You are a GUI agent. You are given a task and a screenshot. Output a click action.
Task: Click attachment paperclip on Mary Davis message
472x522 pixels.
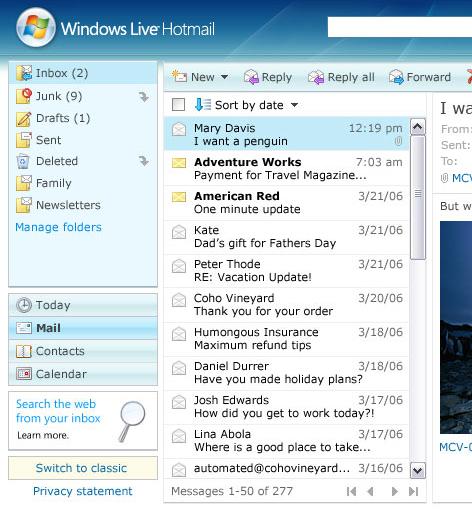tap(398, 141)
